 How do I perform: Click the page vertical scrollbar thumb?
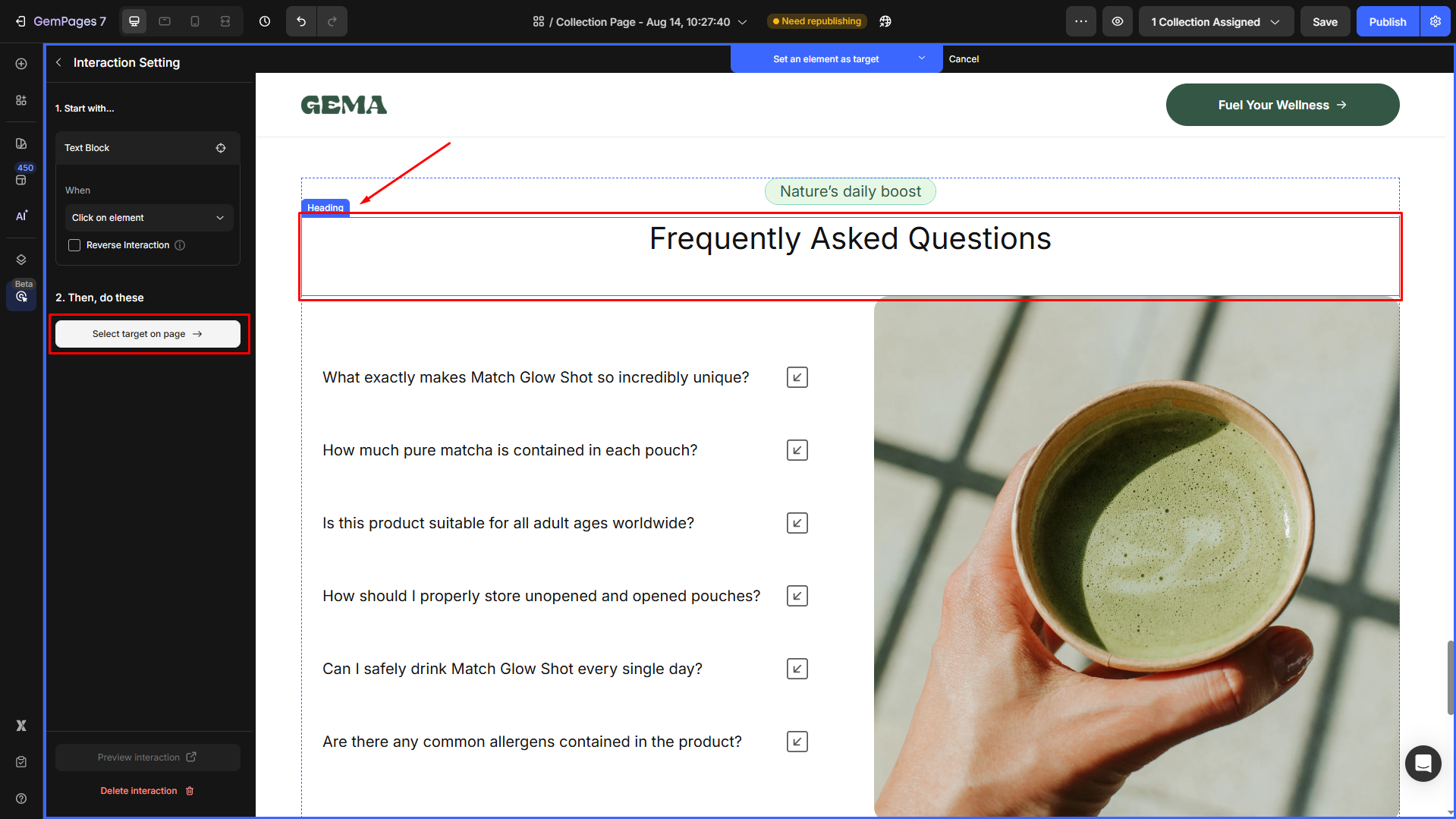click(x=1450, y=677)
